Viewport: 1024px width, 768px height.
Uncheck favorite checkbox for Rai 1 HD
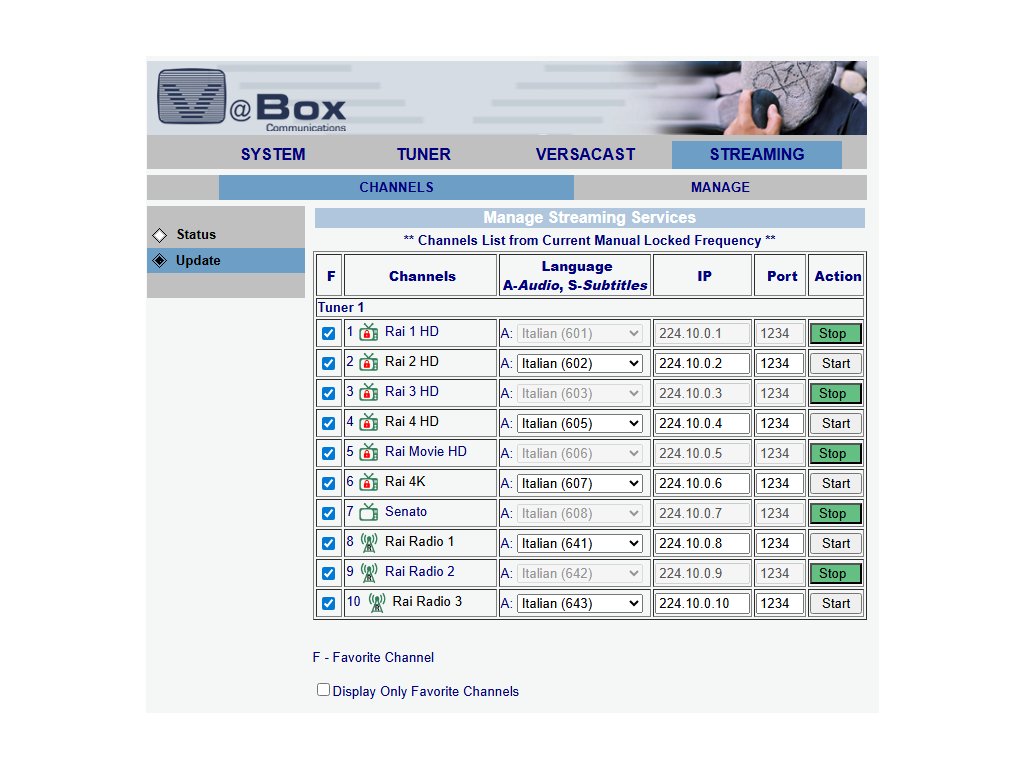[x=328, y=334]
